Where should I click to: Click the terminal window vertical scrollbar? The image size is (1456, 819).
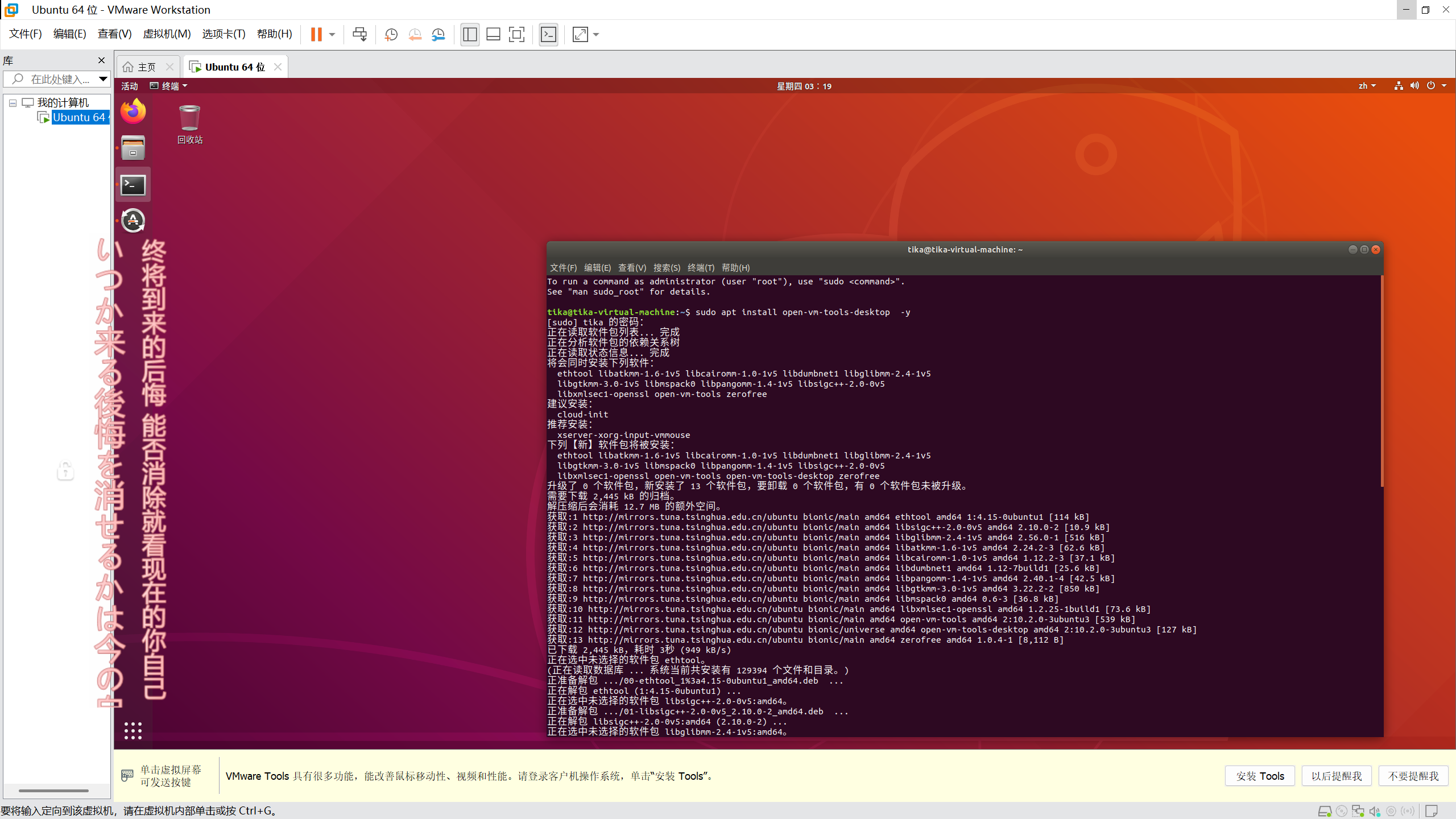pyautogui.click(x=1381, y=381)
